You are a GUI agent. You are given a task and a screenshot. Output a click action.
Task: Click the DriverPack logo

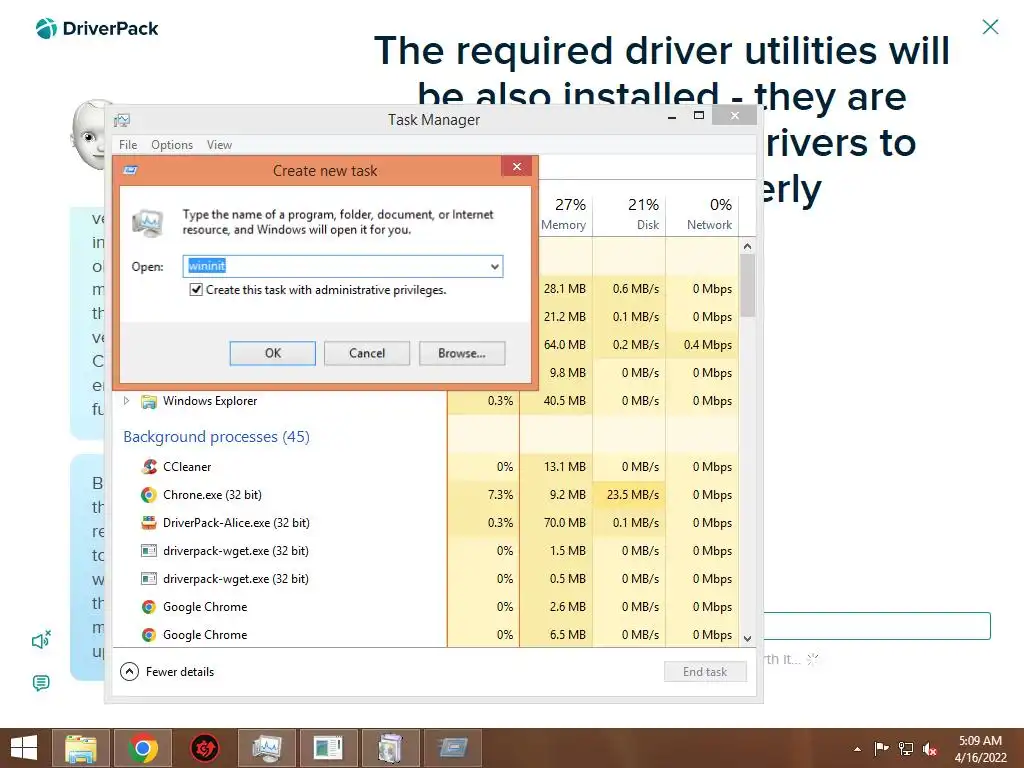point(97,29)
